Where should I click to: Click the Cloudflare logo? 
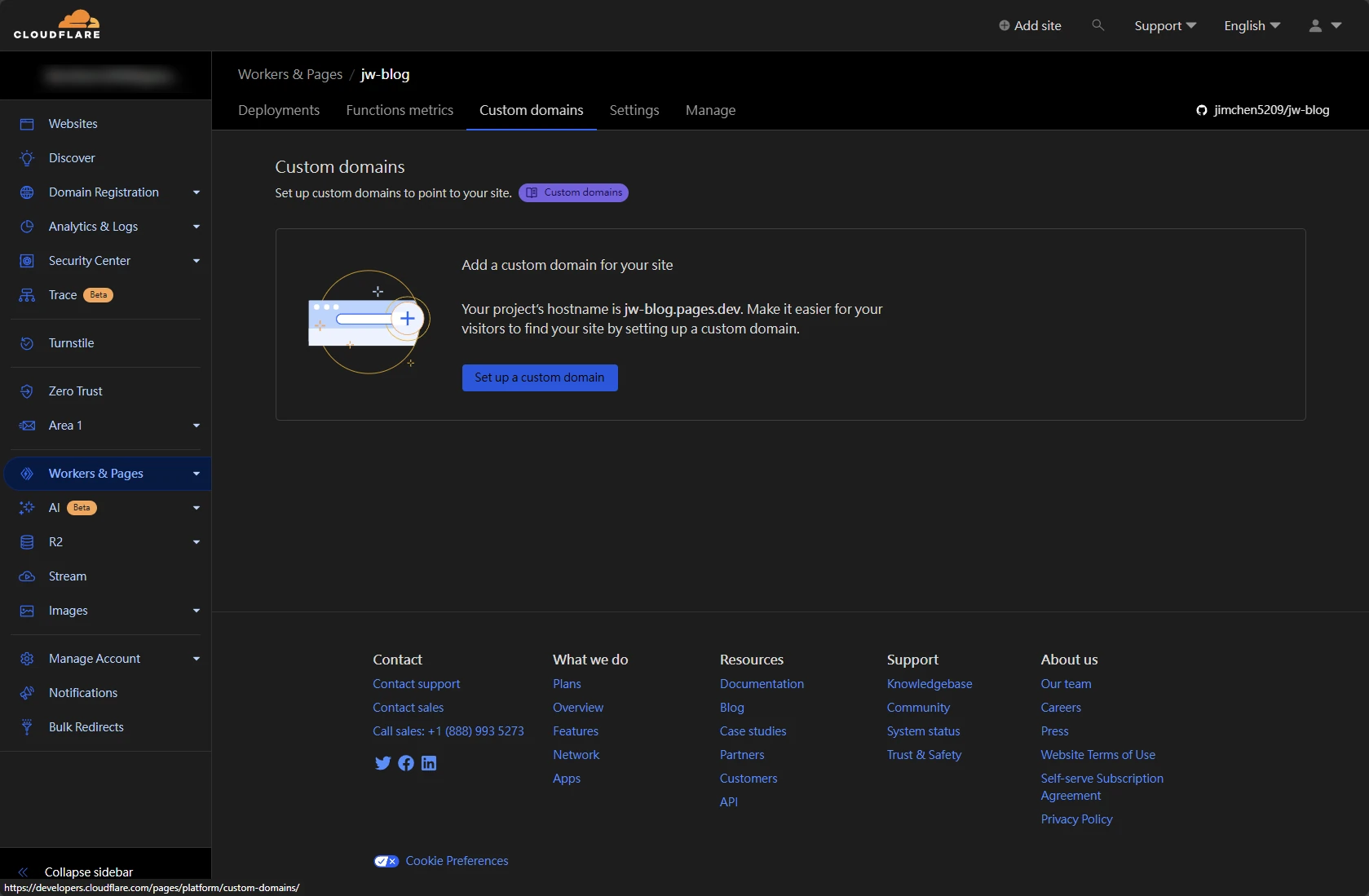[x=57, y=25]
